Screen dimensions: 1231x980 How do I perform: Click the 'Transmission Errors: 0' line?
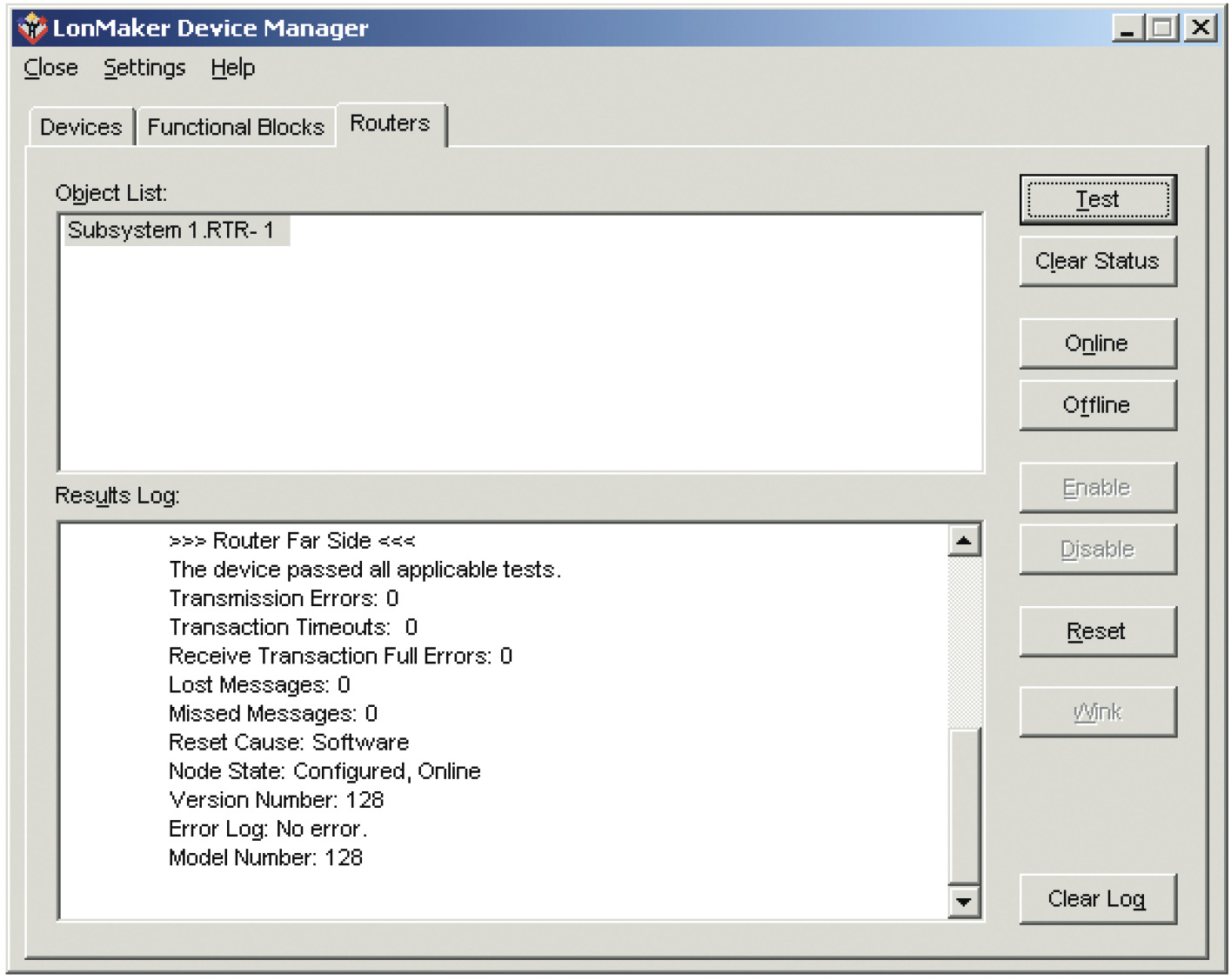point(284,598)
